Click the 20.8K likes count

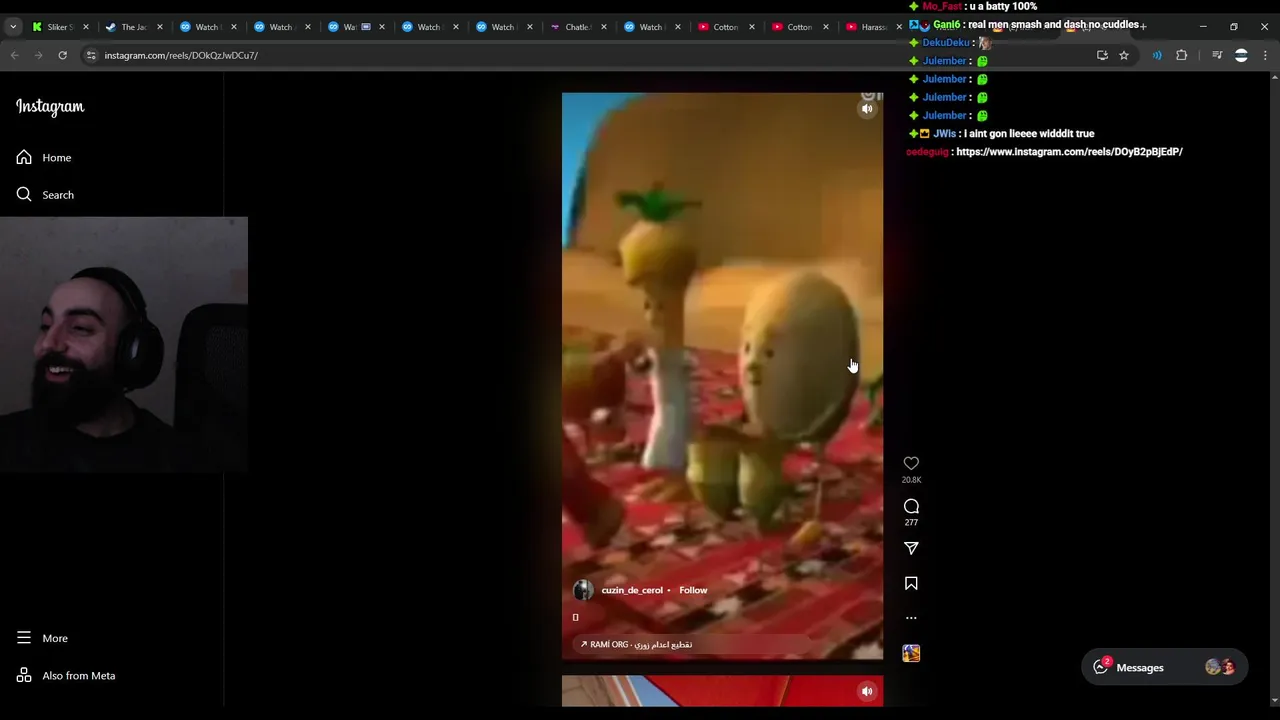pyautogui.click(x=911, y=480)
